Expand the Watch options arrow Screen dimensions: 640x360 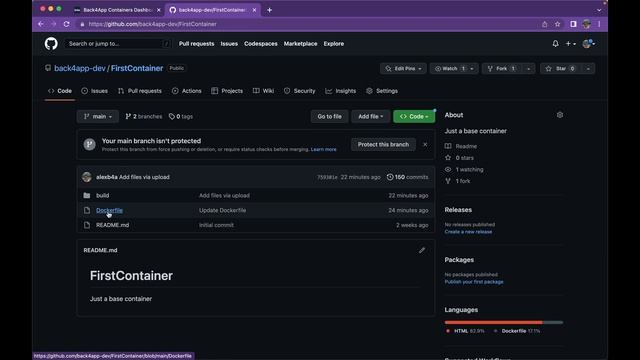(x=472, y=69)
